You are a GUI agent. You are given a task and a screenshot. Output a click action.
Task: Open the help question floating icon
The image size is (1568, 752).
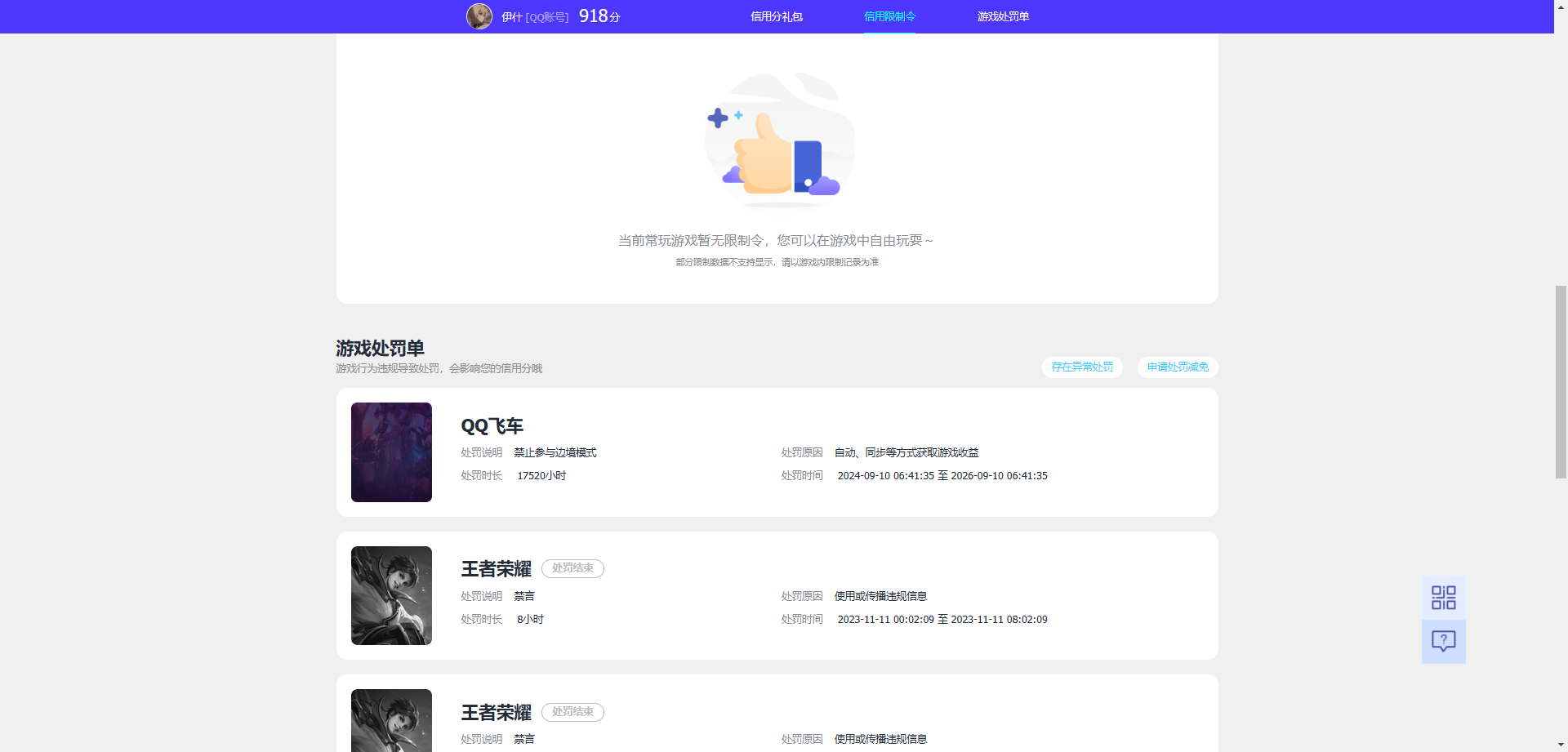pyautogui.click(x=1443, y=642)
